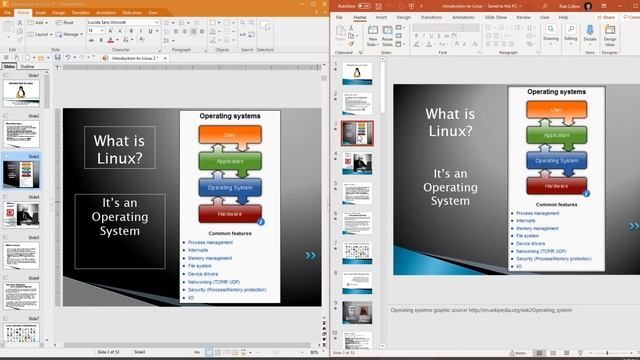Switch to Slides tab in slide panel
The width and height of the screenshot is (640, 360).
(9, 66)
